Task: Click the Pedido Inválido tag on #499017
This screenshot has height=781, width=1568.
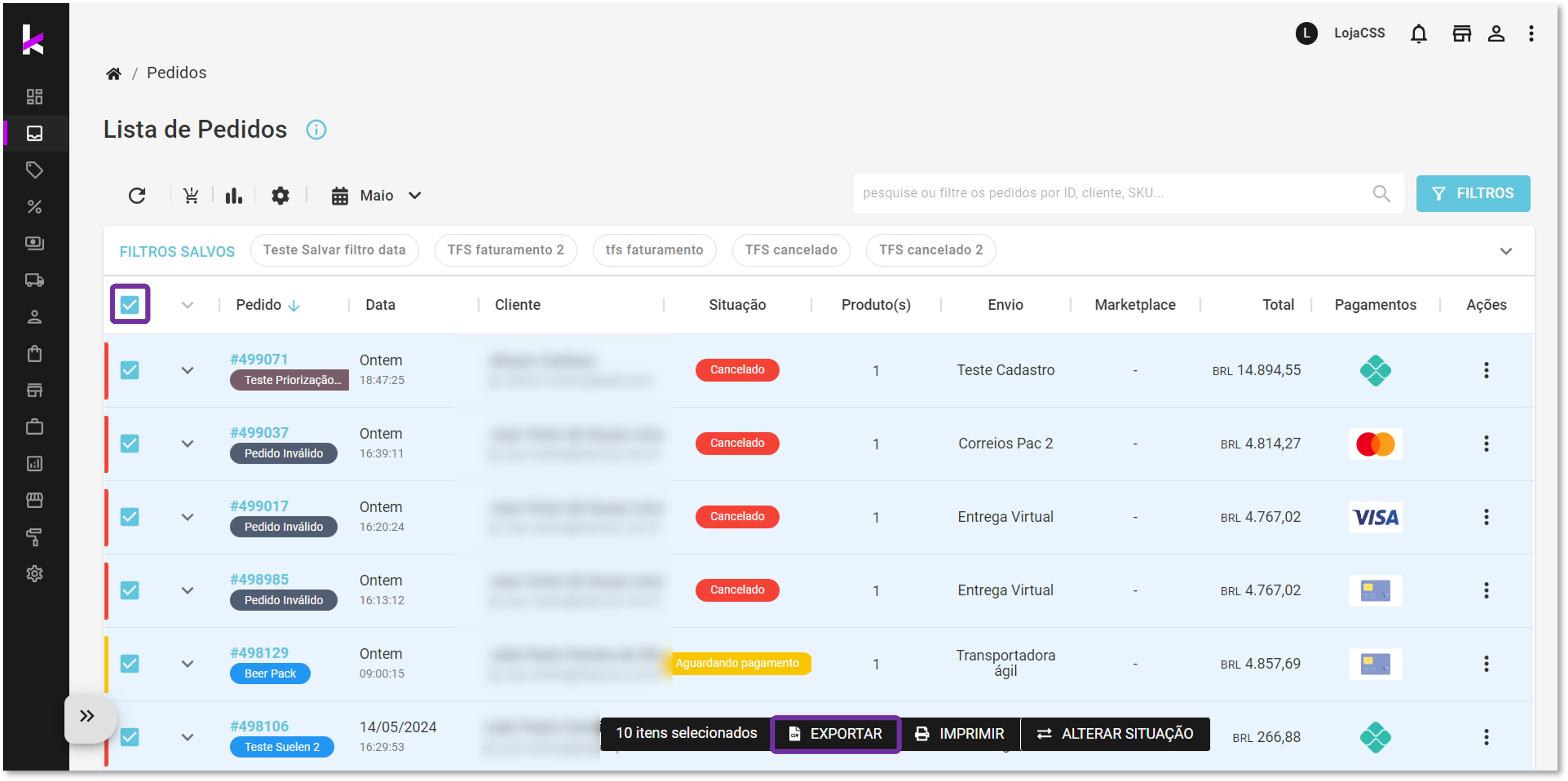Action: tap(283, 527)
